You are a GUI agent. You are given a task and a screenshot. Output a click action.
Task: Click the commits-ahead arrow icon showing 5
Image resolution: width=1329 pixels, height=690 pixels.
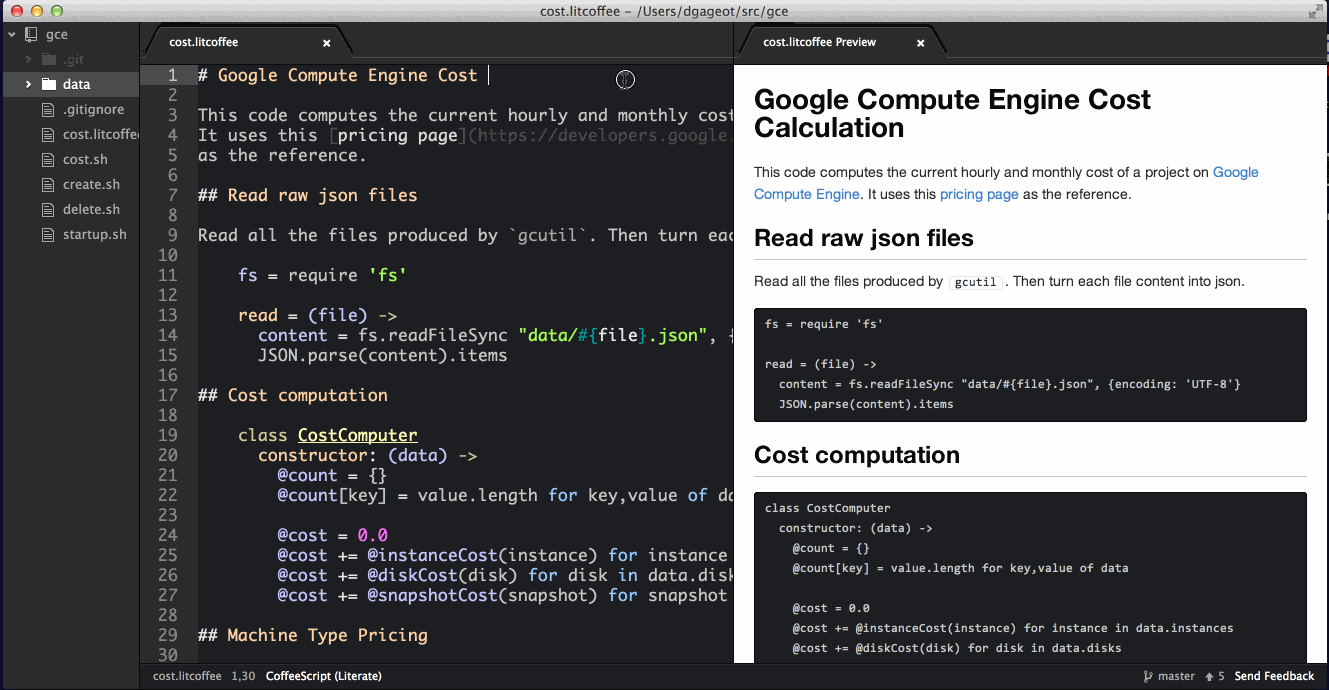[x=1208, y=676]
